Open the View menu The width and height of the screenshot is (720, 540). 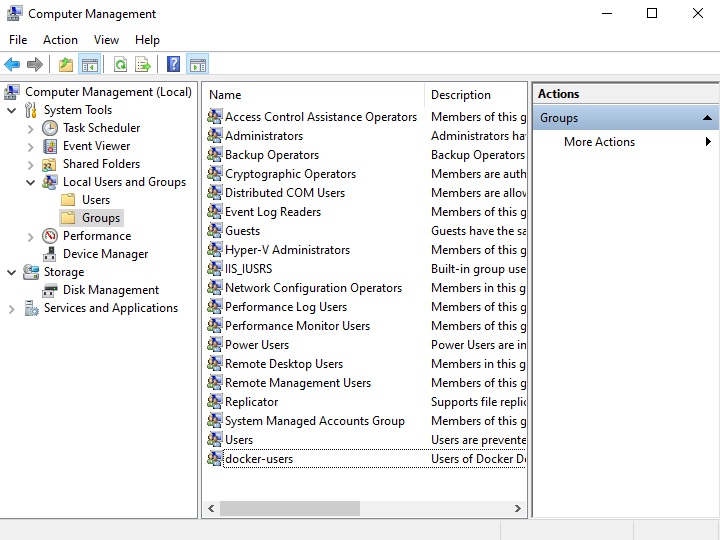(x=106, y=40)
